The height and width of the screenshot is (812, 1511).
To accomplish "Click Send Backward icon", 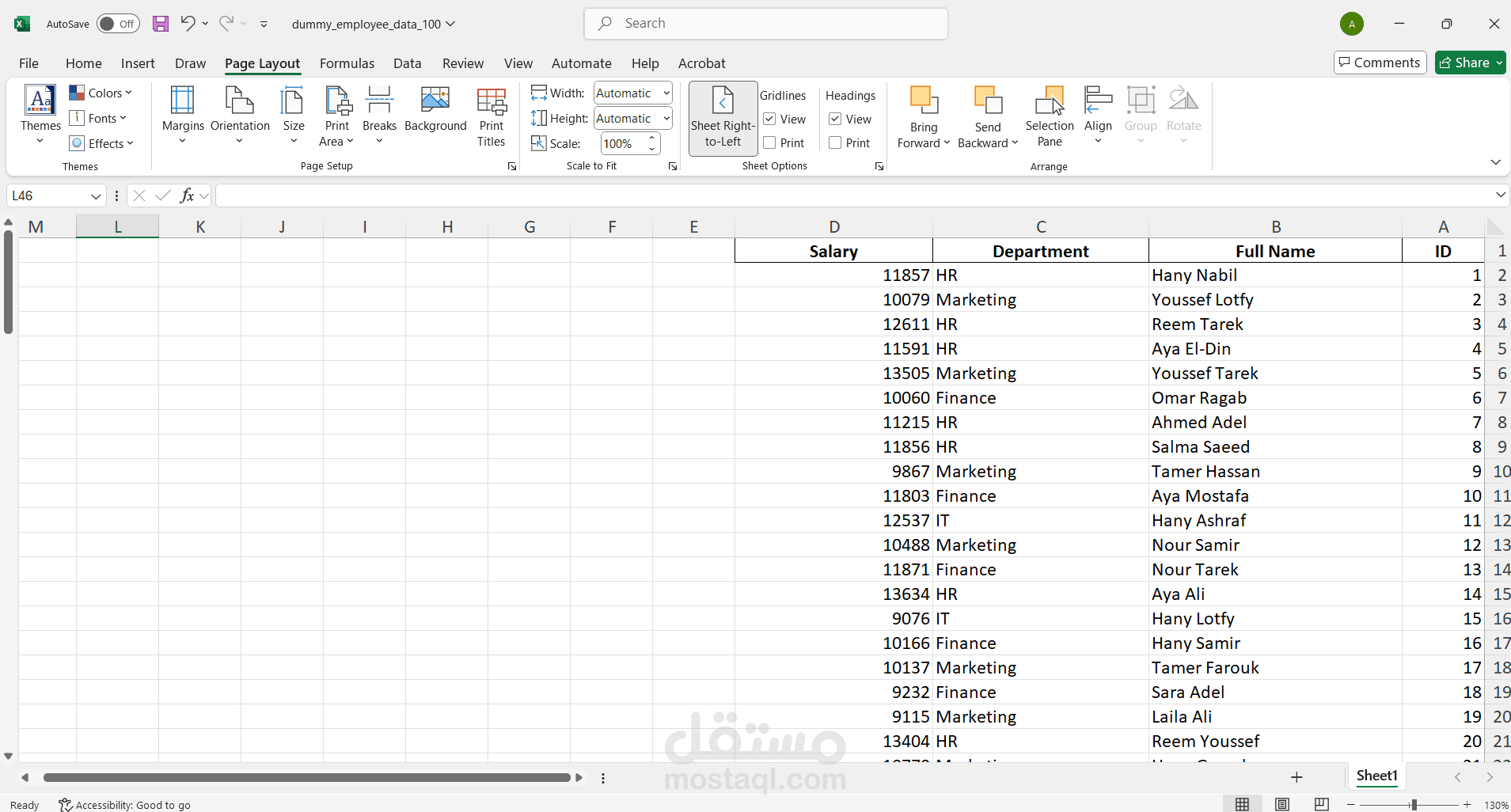I will coord(988,101).
